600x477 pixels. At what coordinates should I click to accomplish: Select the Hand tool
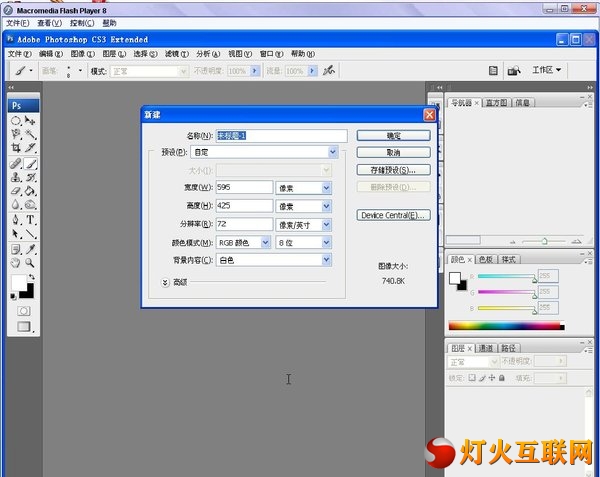click(16, 263)
